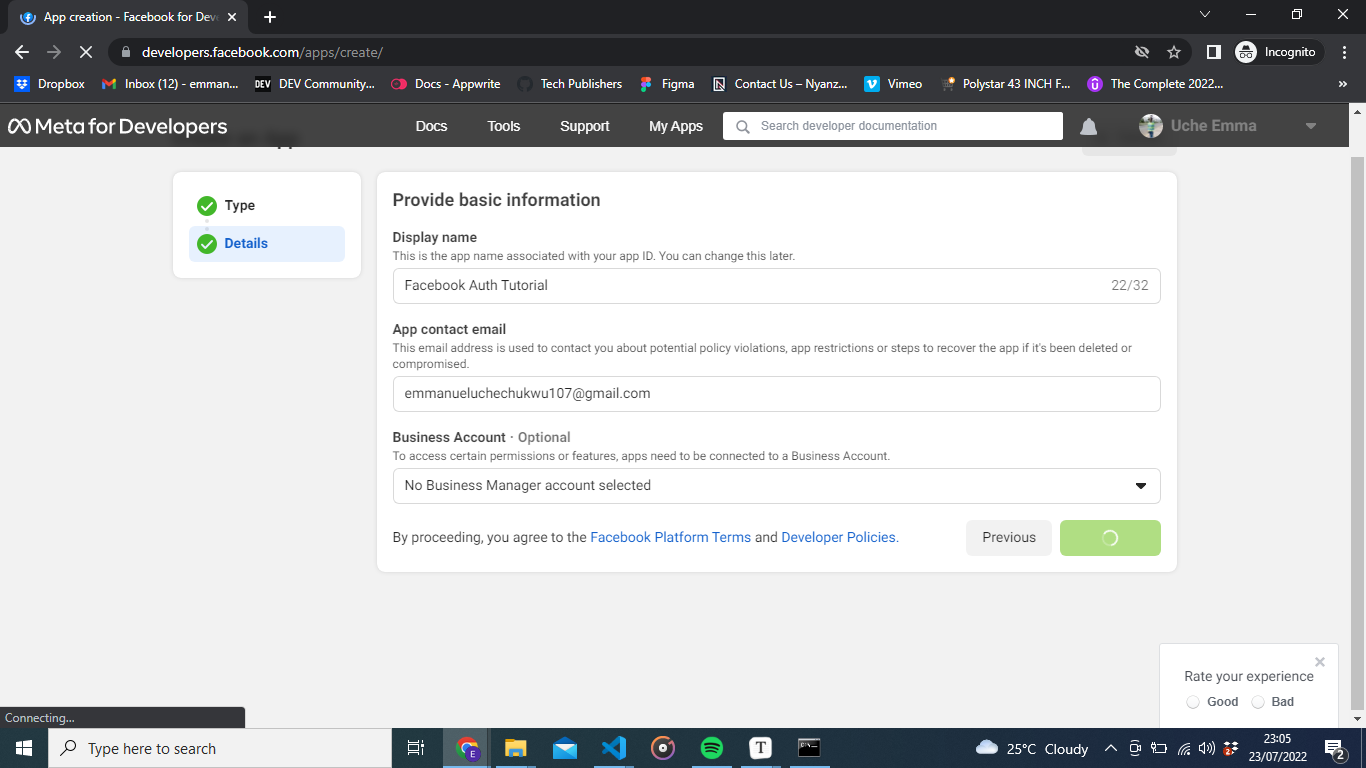
Task: Click the Windows taskbar search box
Action: click(x=220, y=748)
